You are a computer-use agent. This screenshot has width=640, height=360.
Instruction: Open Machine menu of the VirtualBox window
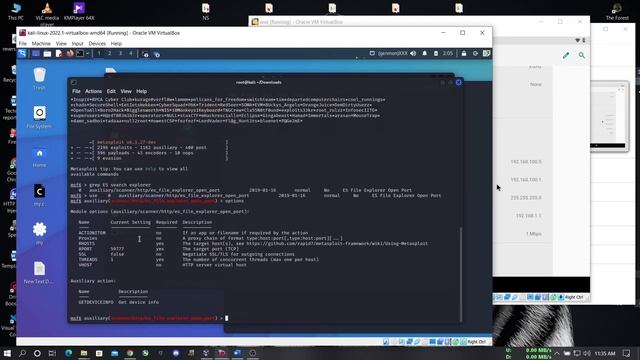[x=41, y=44]
